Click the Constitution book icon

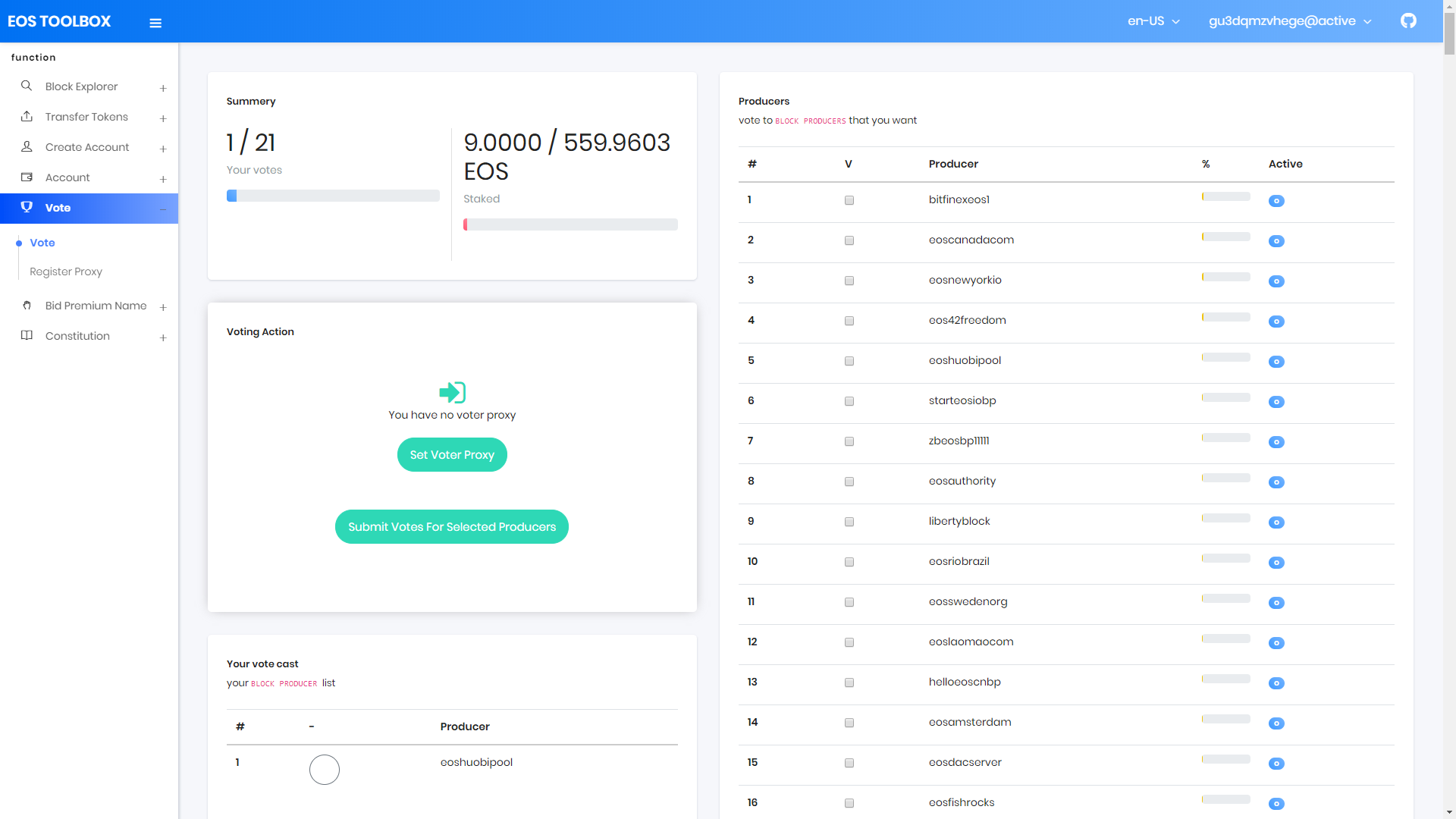[x=27, y=335]
